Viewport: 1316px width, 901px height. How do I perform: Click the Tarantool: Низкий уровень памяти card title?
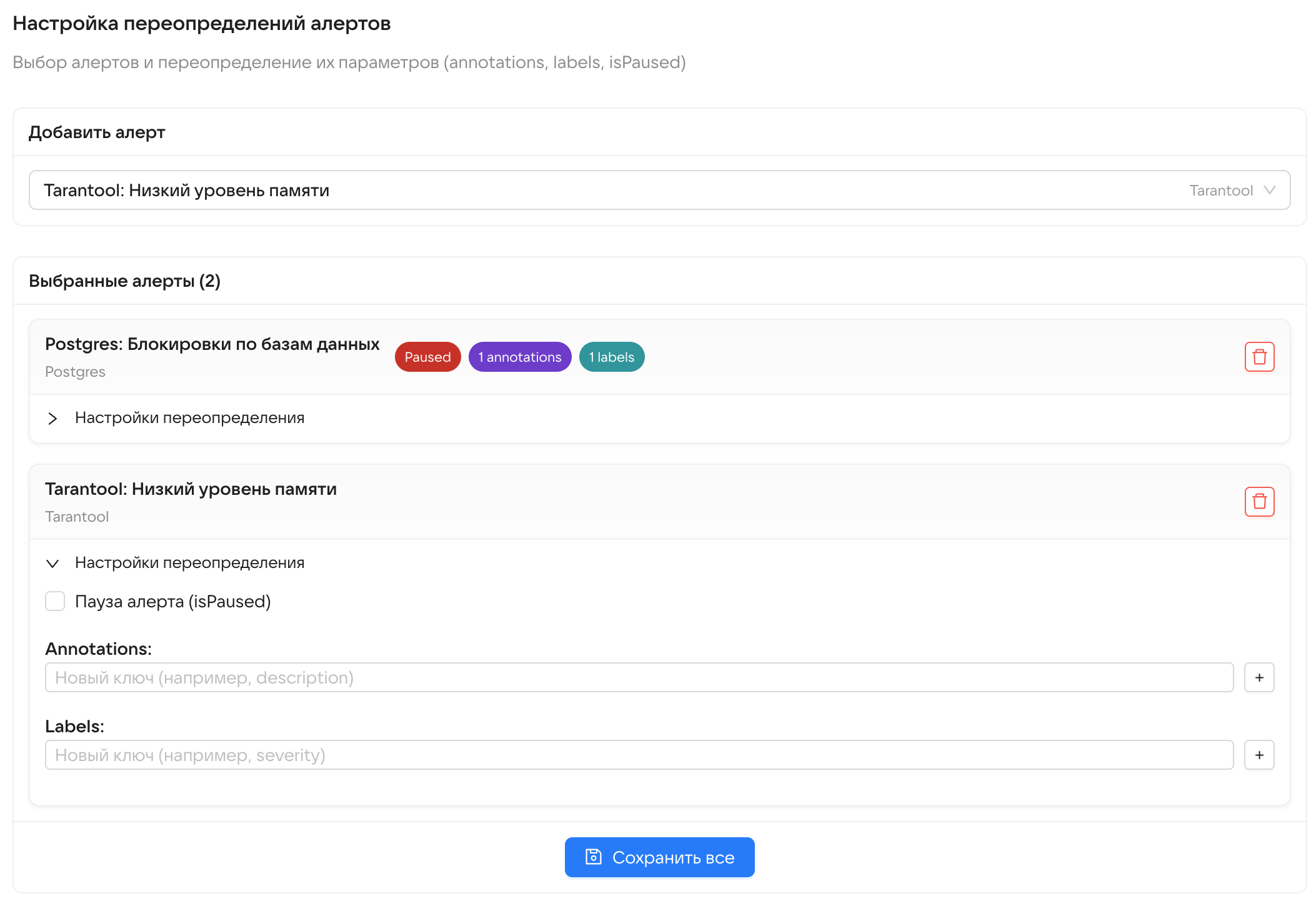[x=191, y=489]
